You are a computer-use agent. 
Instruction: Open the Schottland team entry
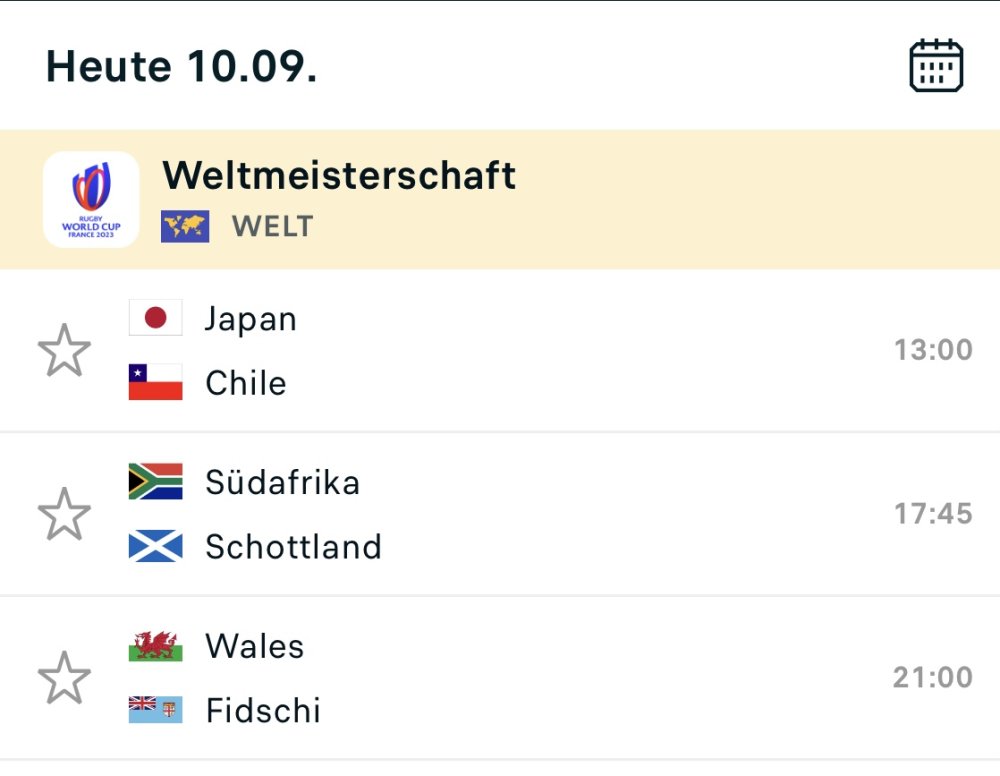tap(293, 547)
